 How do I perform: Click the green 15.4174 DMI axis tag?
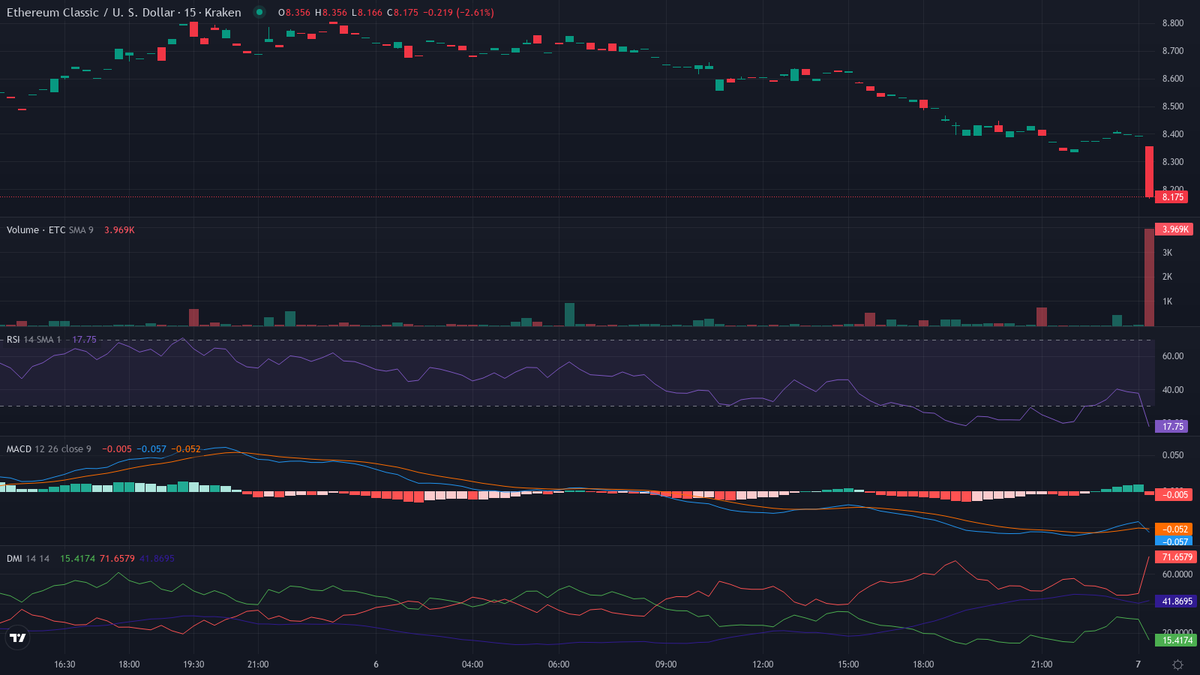point(1175,638)
